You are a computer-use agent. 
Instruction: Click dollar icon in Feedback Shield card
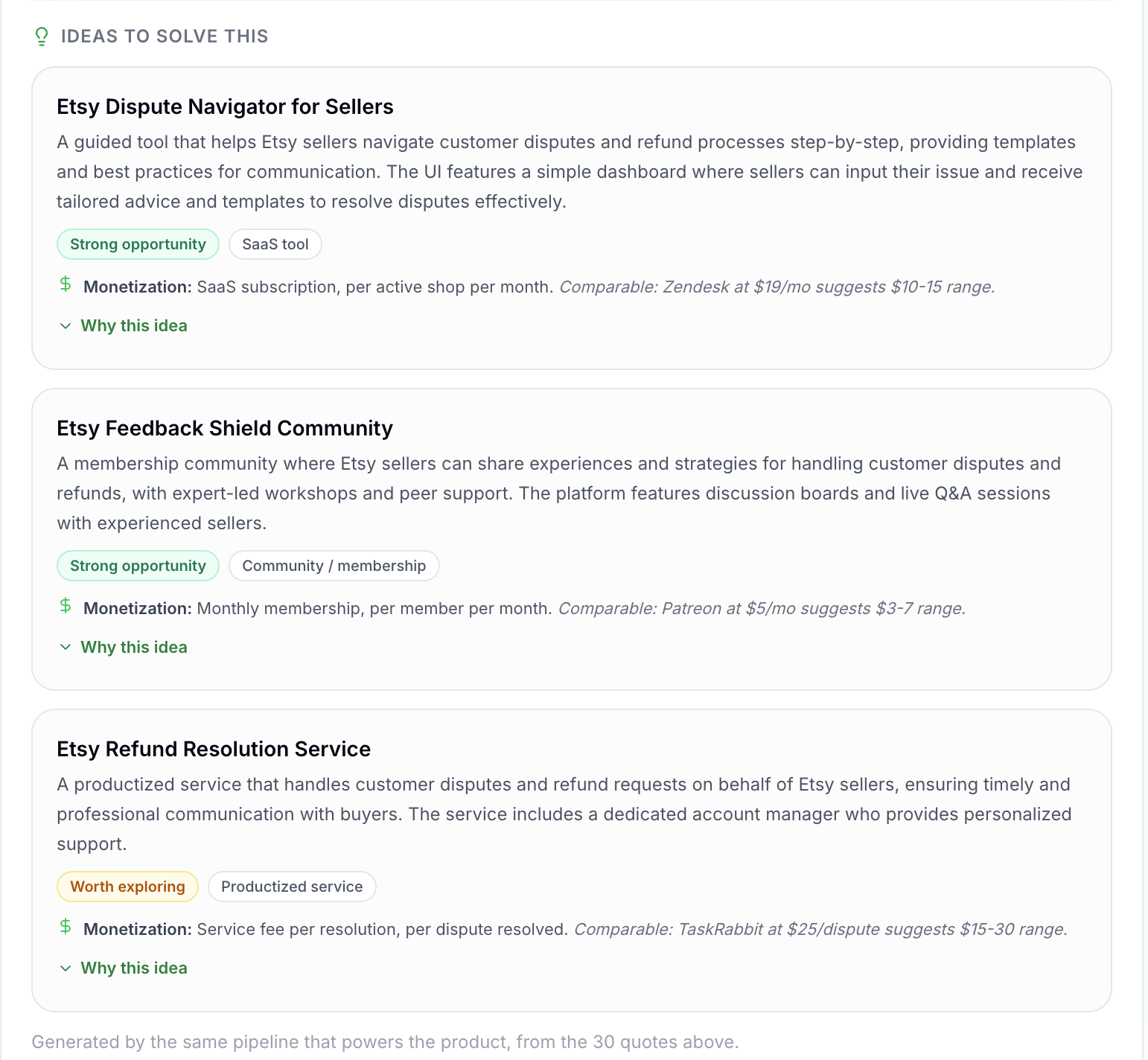tap(66, 605)
